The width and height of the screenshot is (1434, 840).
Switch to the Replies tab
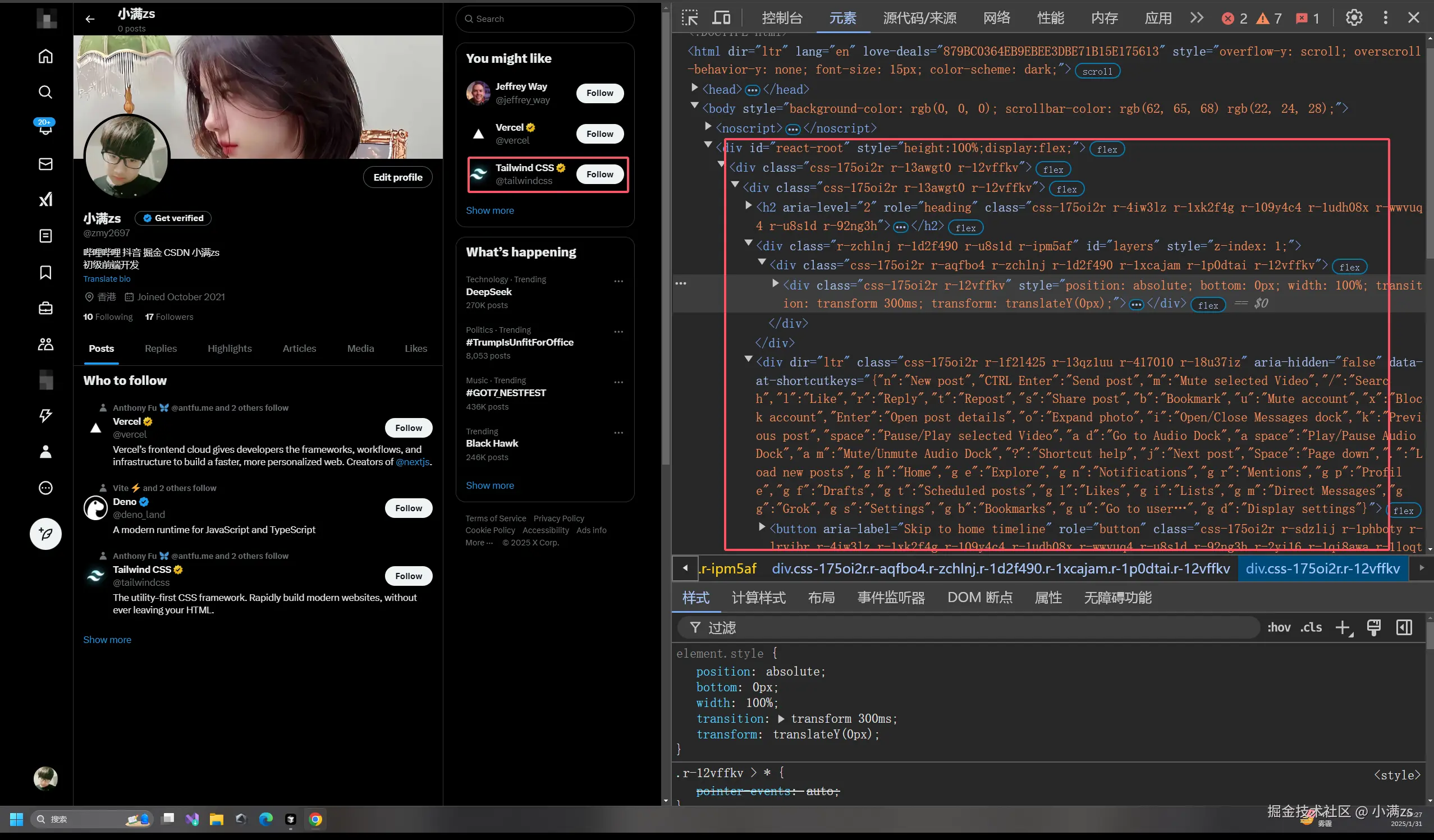[x=161, y=348]
